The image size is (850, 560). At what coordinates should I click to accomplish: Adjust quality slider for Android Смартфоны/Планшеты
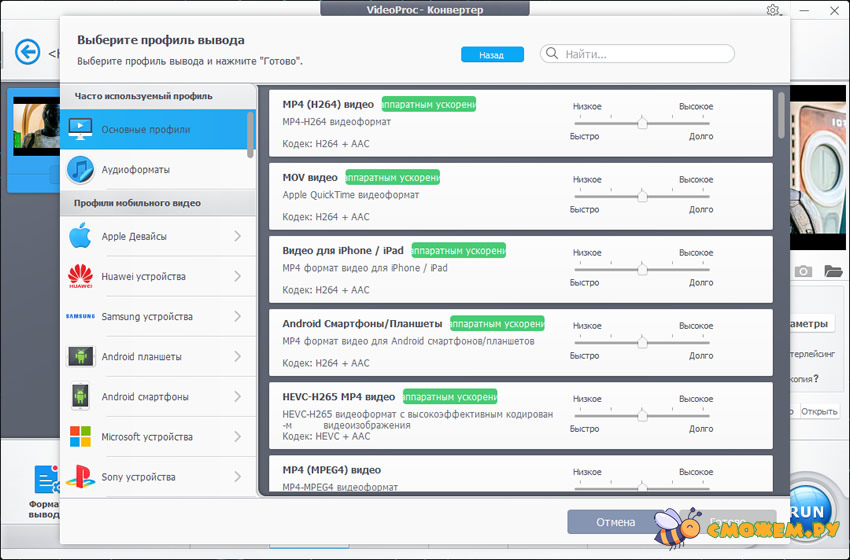(x=642, y=343)
